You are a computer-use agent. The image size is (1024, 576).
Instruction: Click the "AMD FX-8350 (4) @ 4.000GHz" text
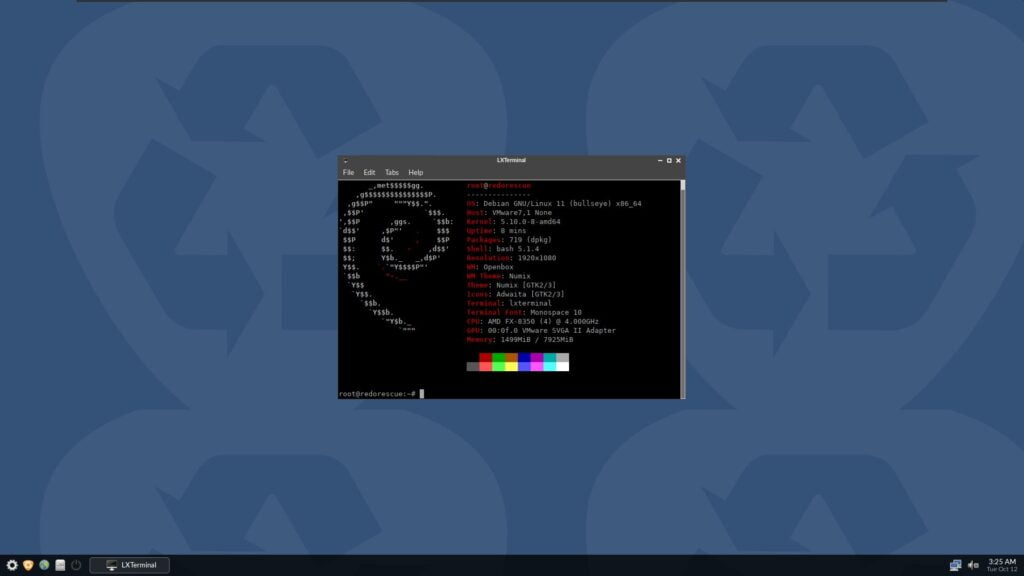coord(543,321)
